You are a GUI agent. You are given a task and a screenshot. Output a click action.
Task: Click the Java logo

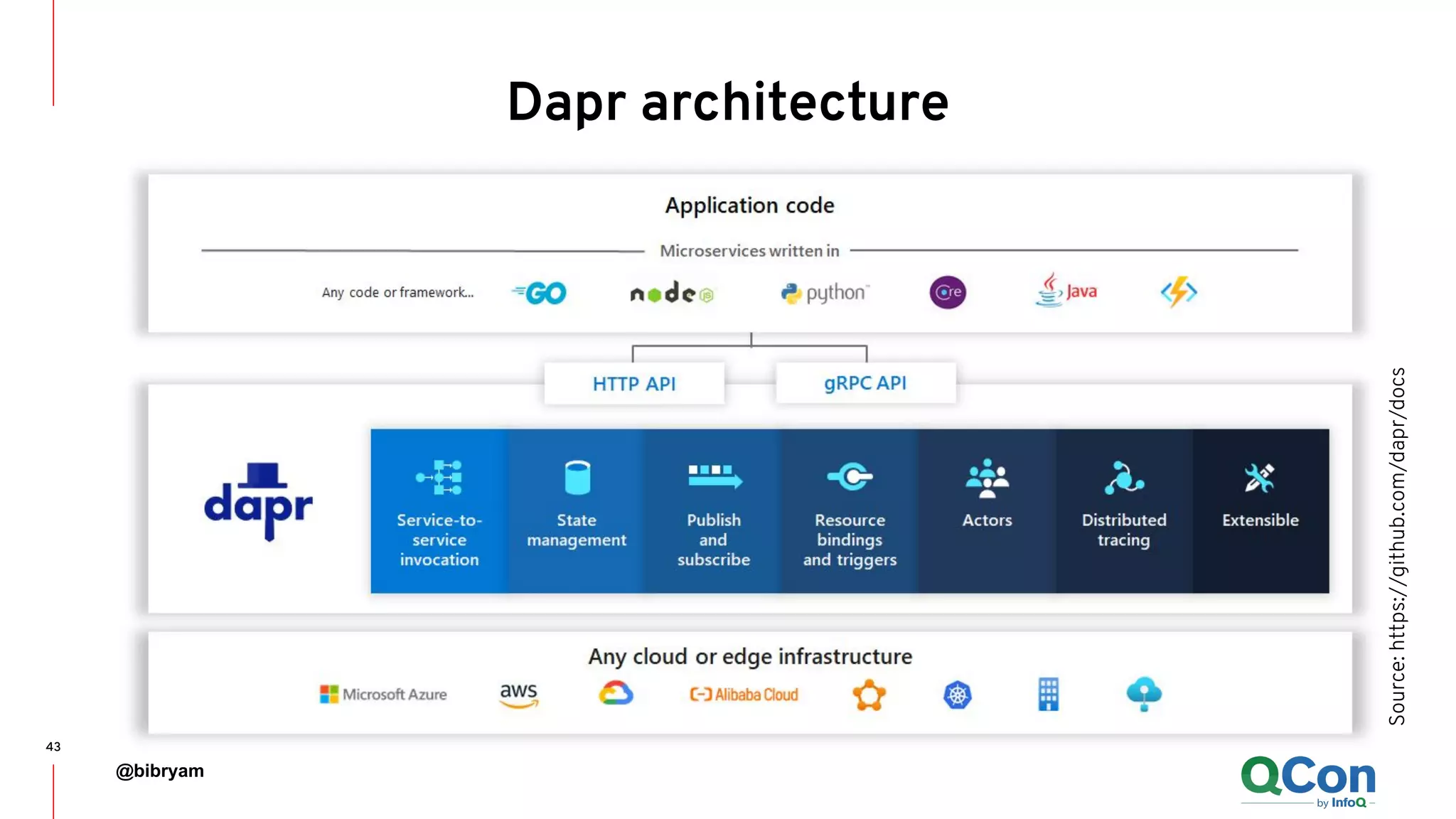pyautogui.click(x=1066, y=291)
